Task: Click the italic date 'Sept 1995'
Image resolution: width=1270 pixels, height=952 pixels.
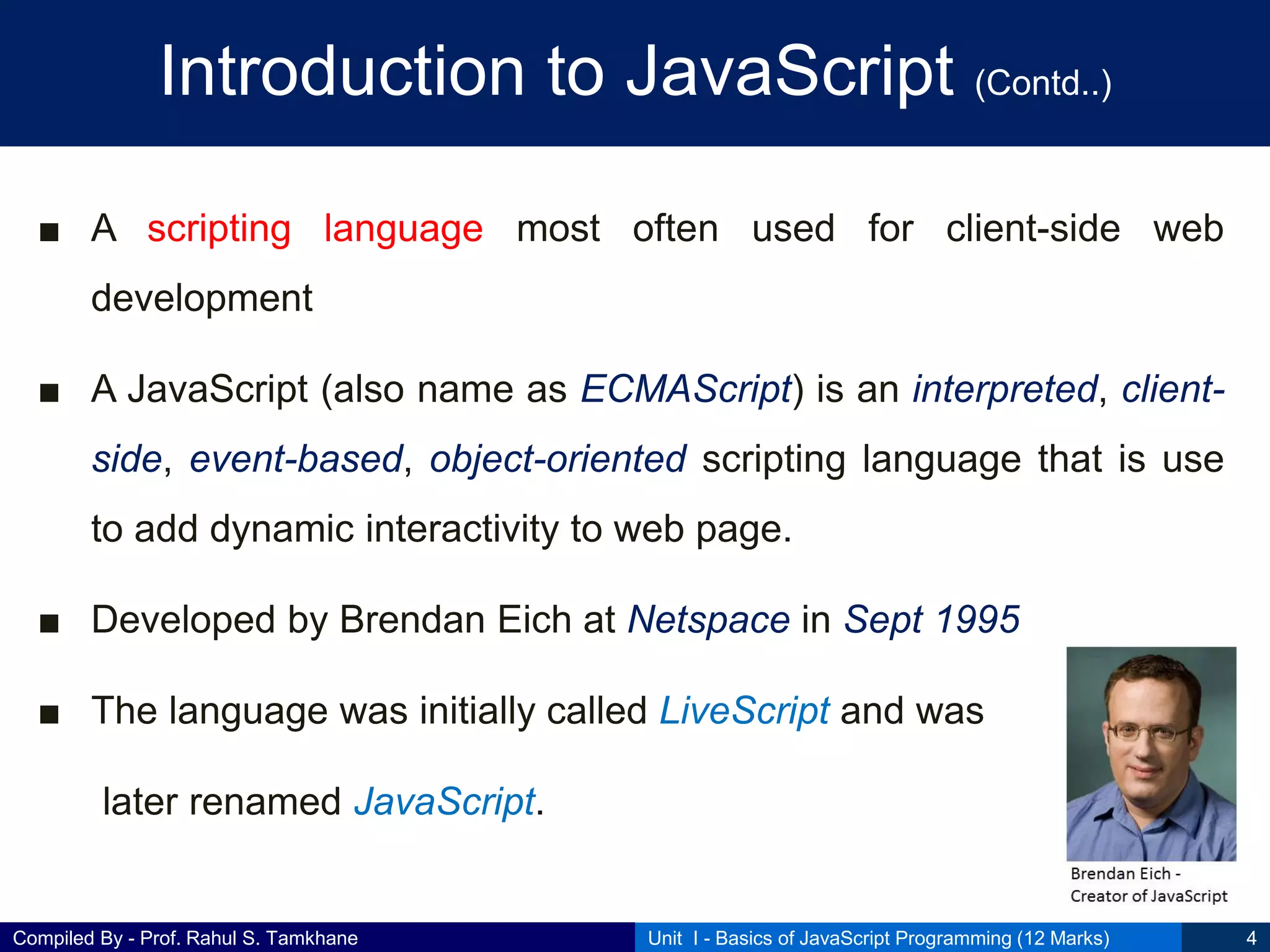Action: [x=932, y=620]
